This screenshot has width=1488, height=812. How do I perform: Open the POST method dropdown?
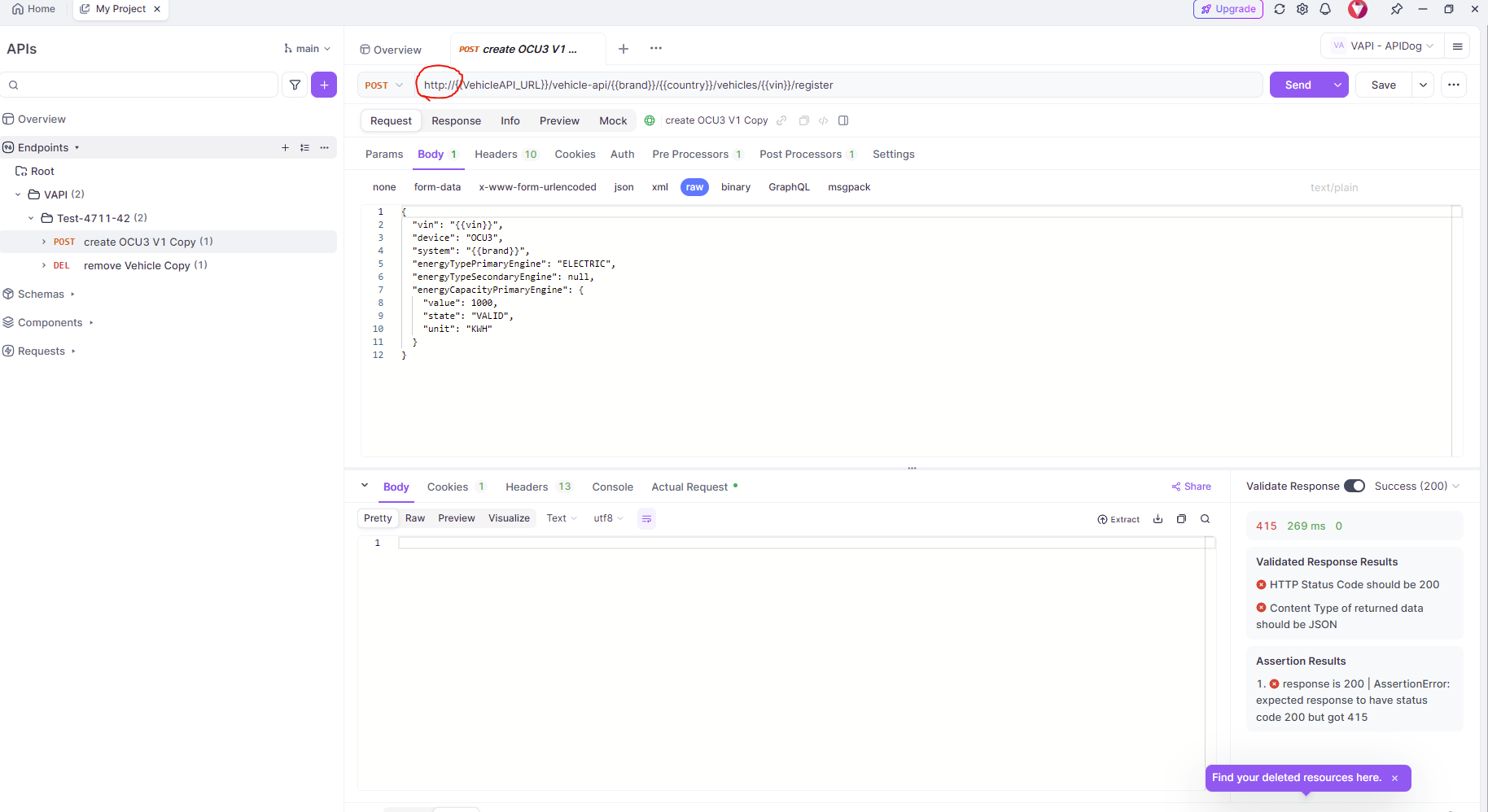pyautogui.click(x=383, y=85)
